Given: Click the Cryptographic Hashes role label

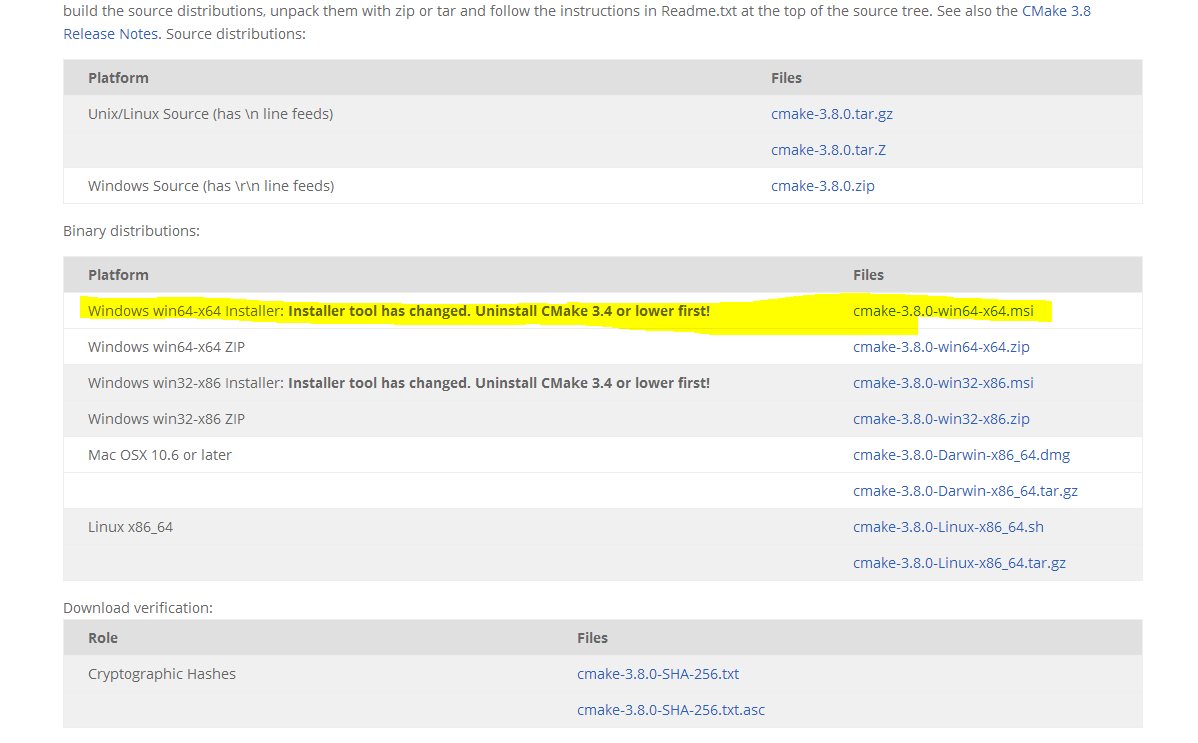Looking at the screenshot, I should [162, 674].
